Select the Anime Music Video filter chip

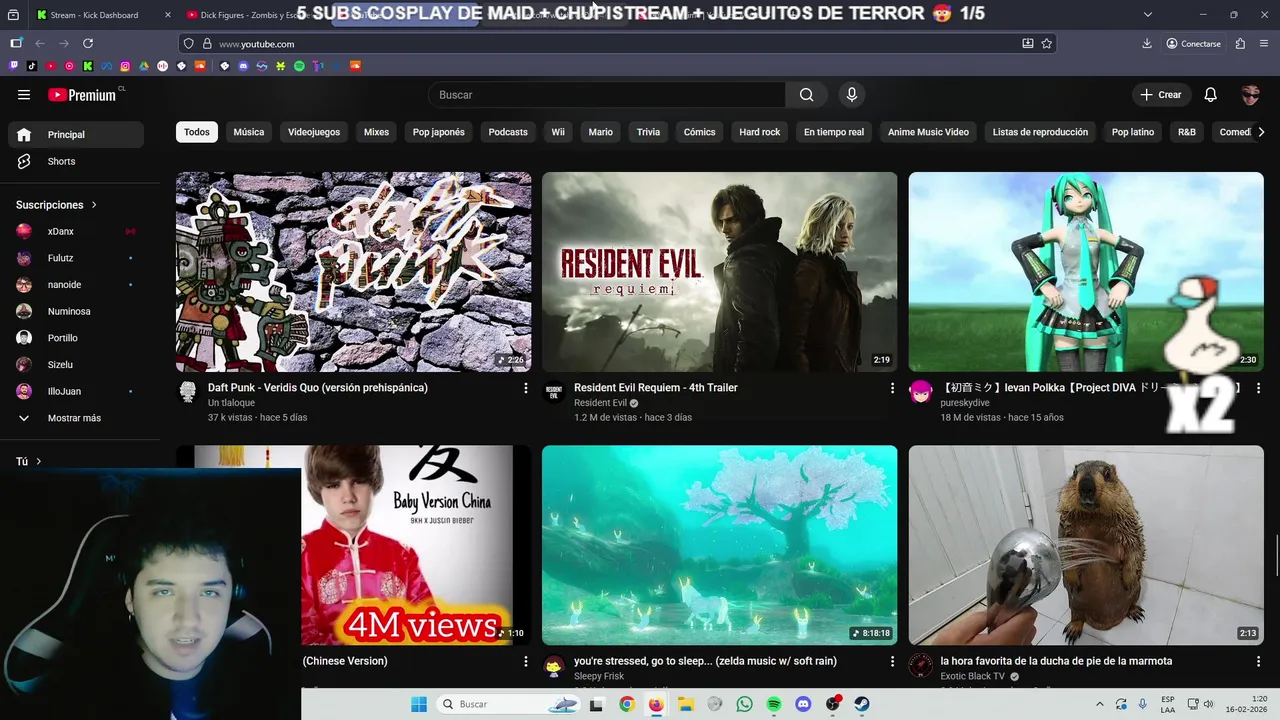[x=928, y=132]
